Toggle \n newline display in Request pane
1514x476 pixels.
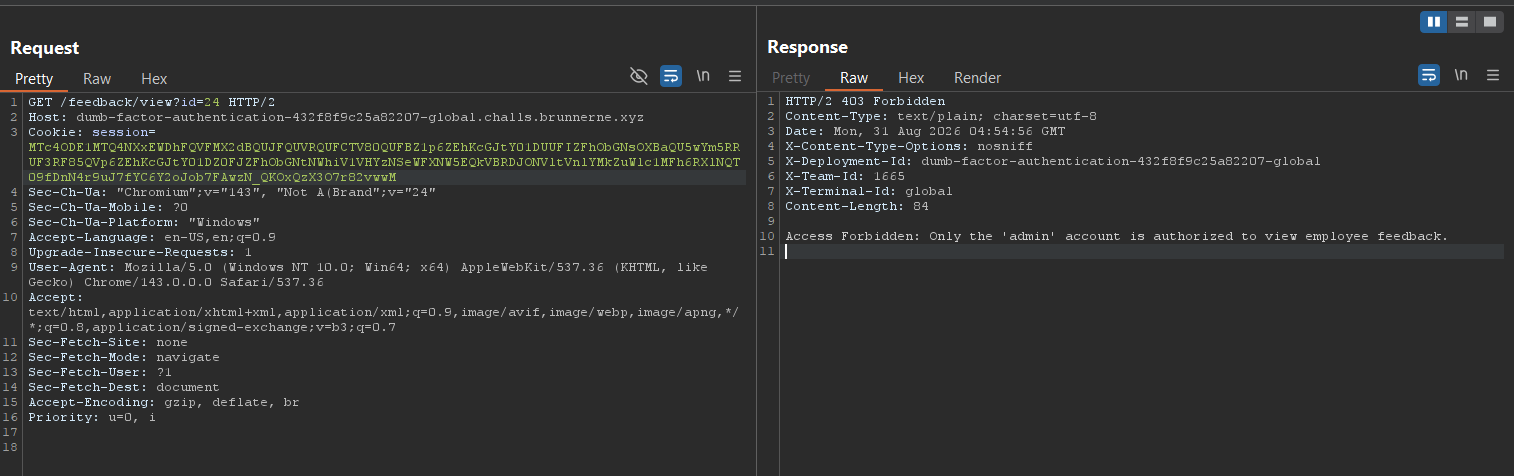coord(703,76)
